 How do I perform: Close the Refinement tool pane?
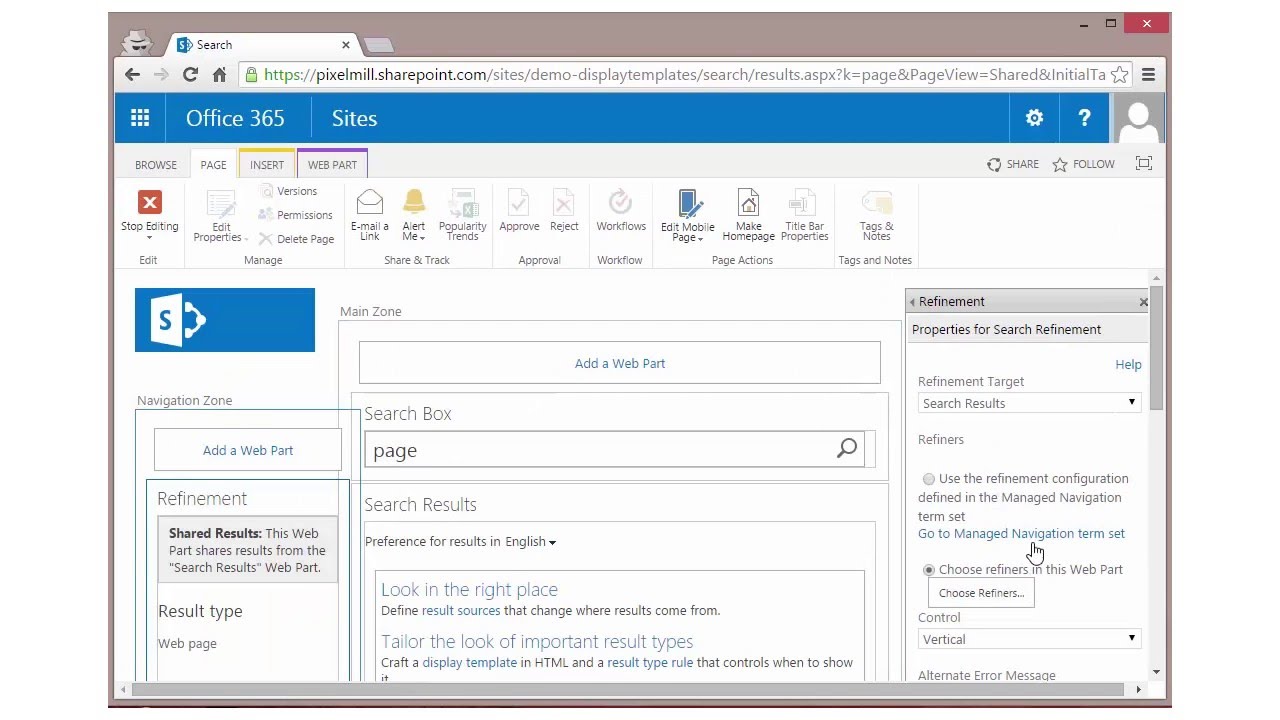1143,301
